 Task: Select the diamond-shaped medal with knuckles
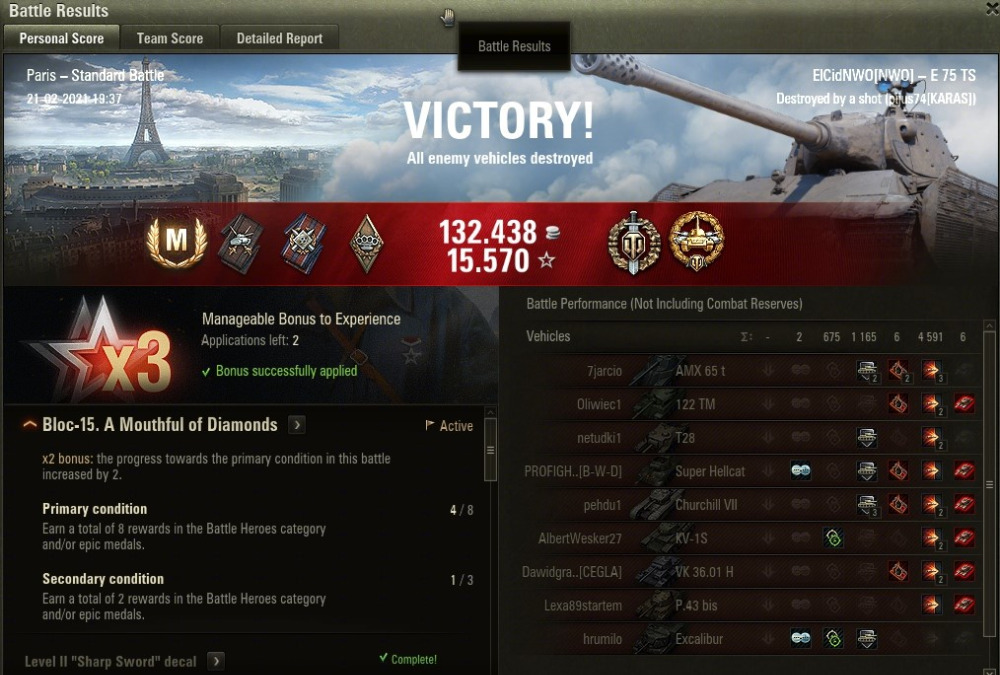[367, 244]
